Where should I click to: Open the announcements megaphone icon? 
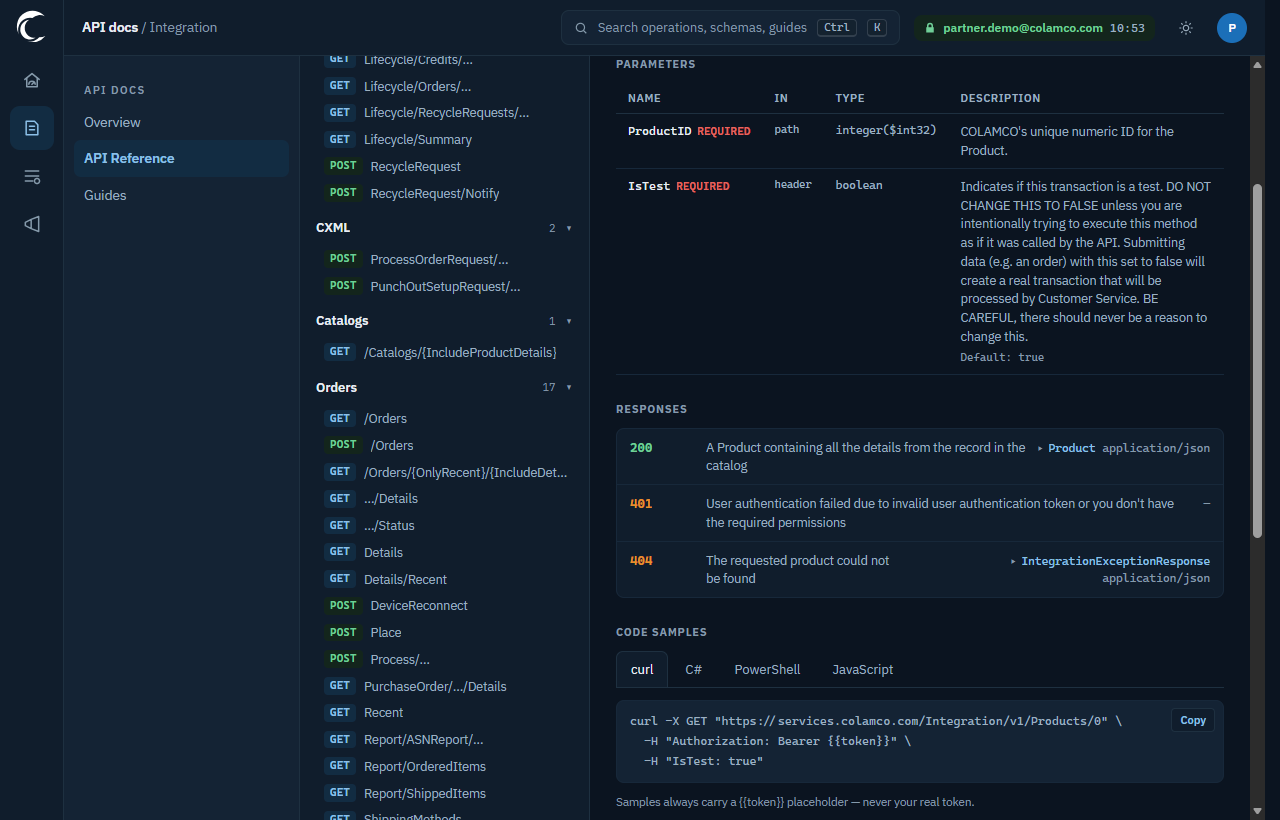32,224
